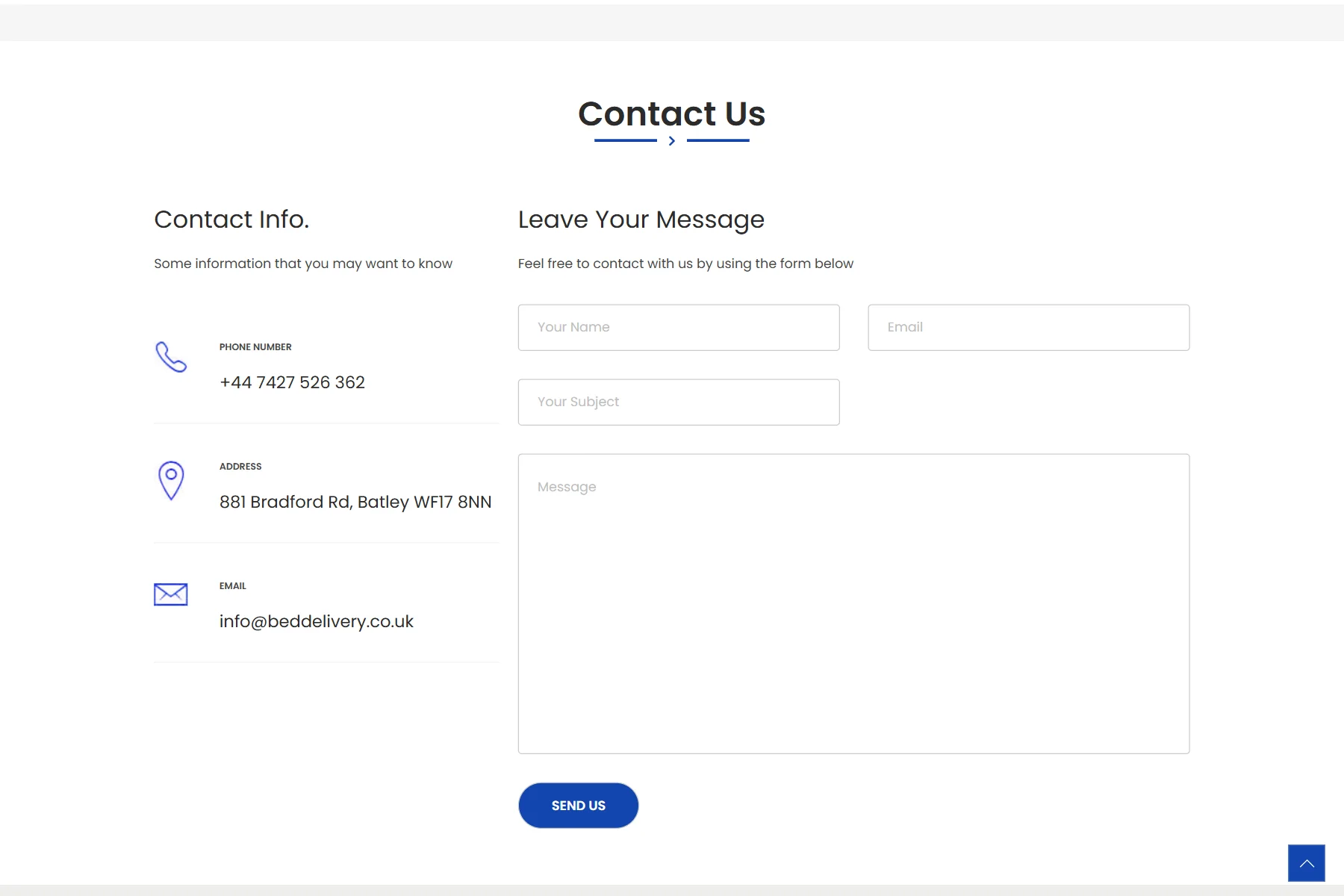This screenshot has width=1344, height=896.
Task: Click the Contact Us page heading
Action: 672,113
